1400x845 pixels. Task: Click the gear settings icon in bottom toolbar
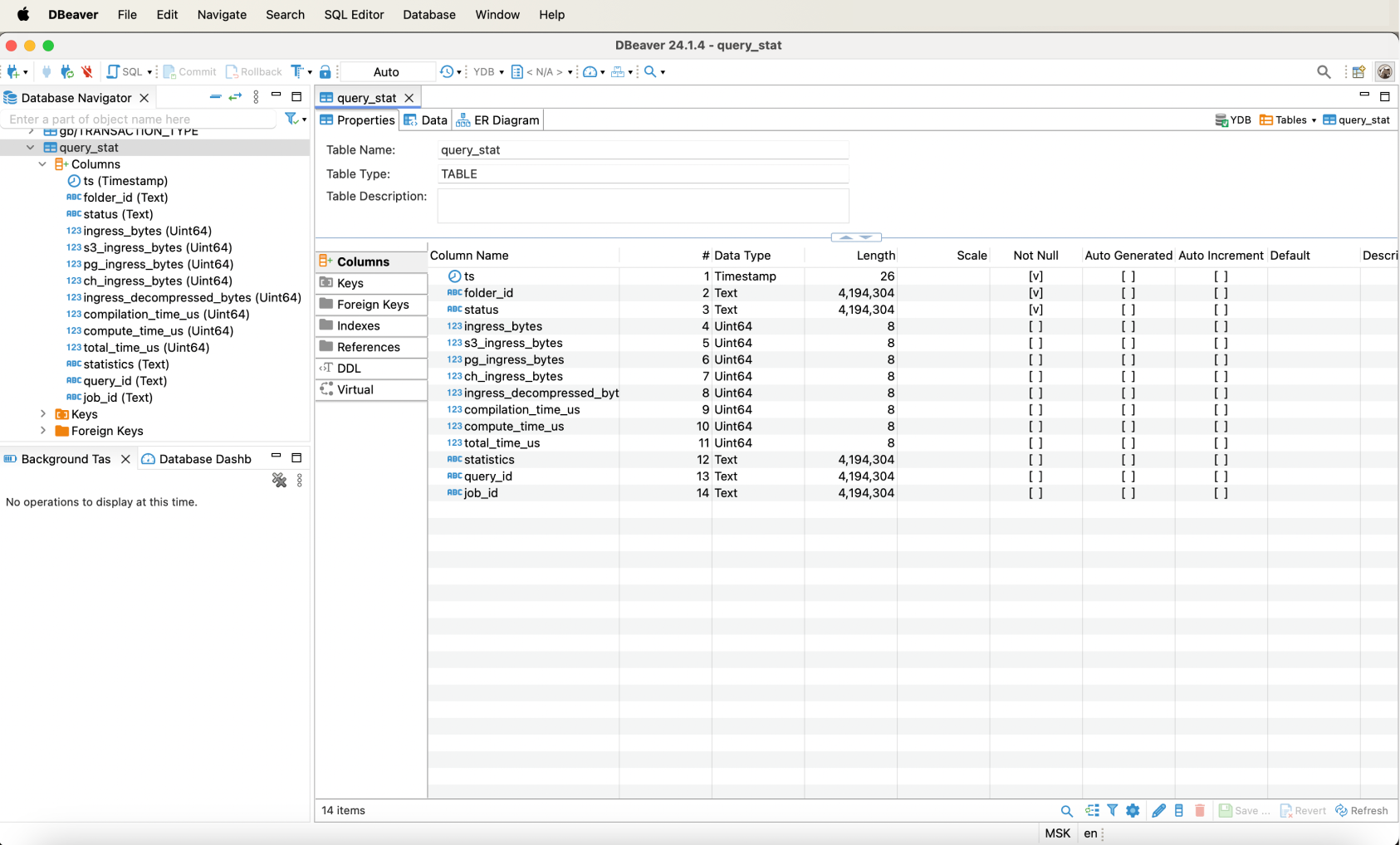click(x=1133, y=811)
